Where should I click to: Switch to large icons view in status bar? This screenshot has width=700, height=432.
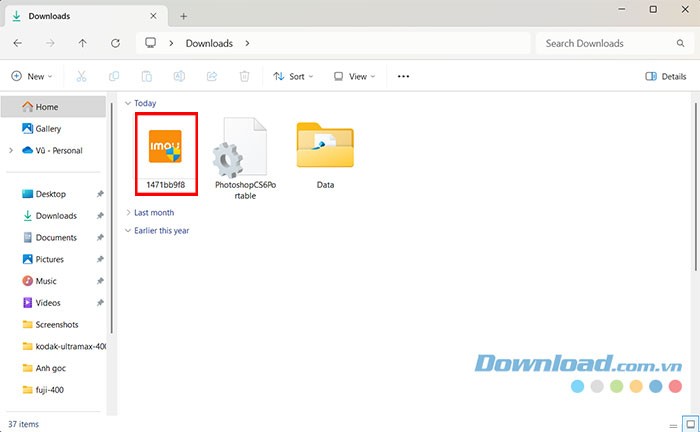pos(688,424)
